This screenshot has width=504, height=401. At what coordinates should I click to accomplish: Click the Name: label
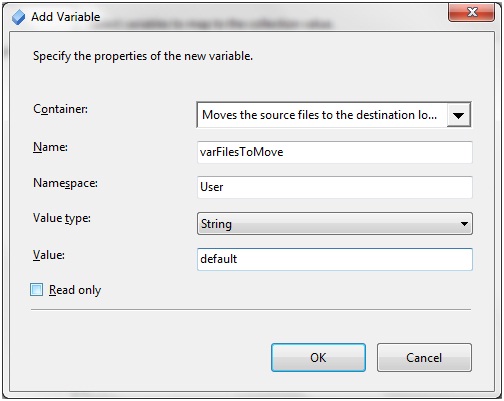[x=50, y=147]
